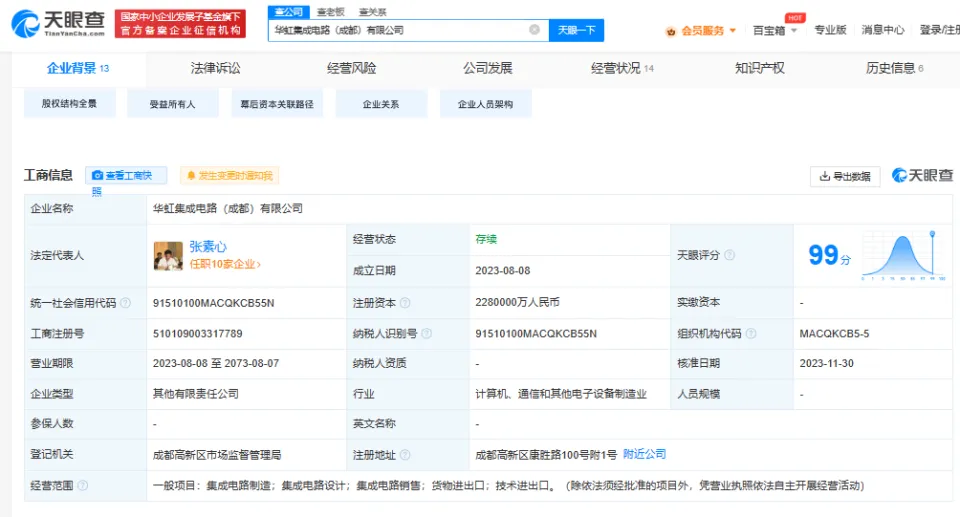Open 张素心 profile link

point(208,246)
